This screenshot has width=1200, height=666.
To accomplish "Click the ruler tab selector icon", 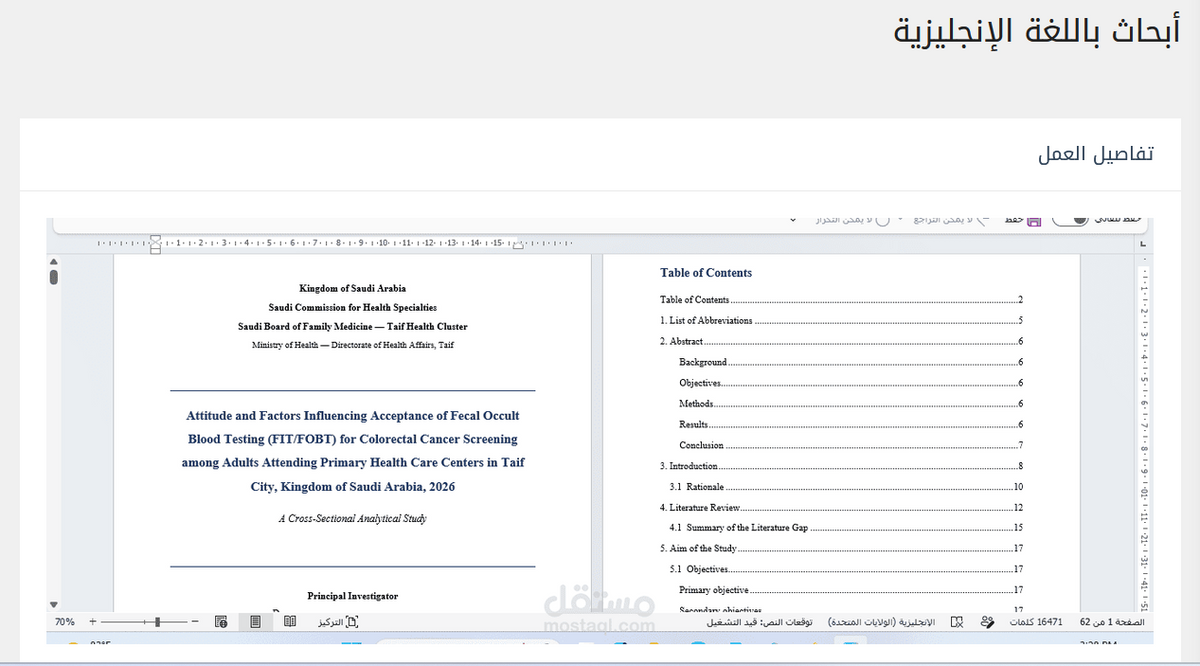I will pos(1143,245).
